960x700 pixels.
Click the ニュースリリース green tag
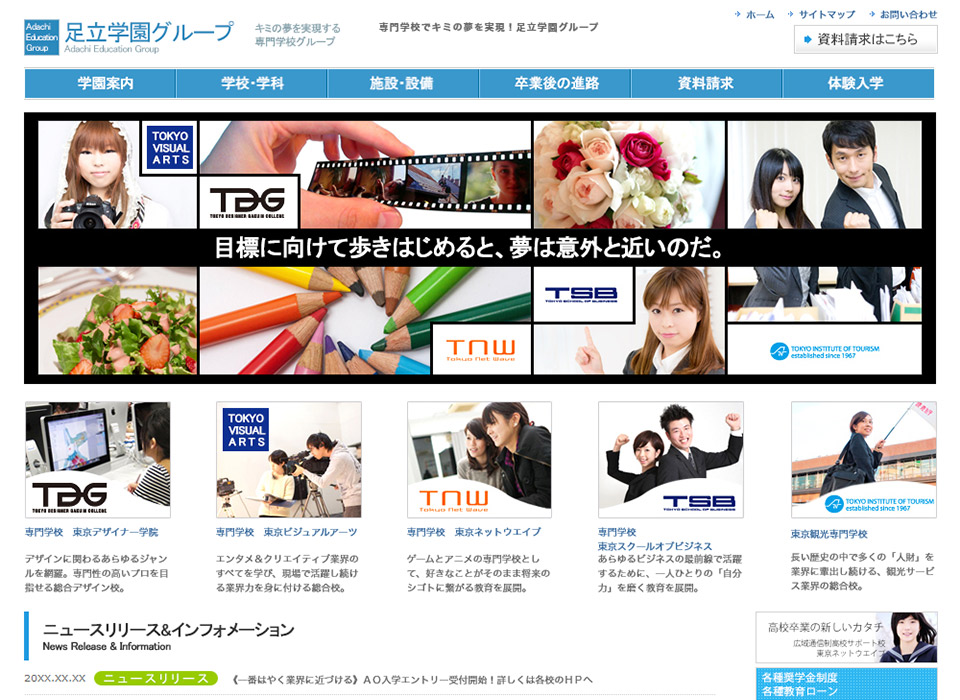tap(156, 679)
